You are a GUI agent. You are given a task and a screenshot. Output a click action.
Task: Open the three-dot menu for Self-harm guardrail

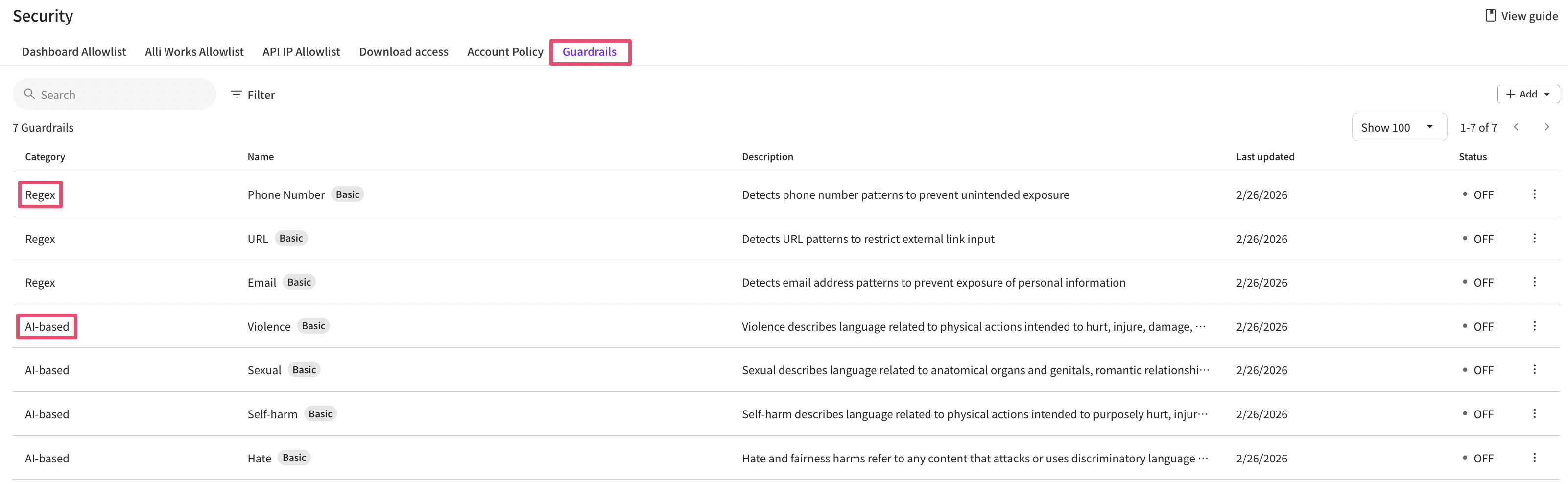(x=1534, y=413)
